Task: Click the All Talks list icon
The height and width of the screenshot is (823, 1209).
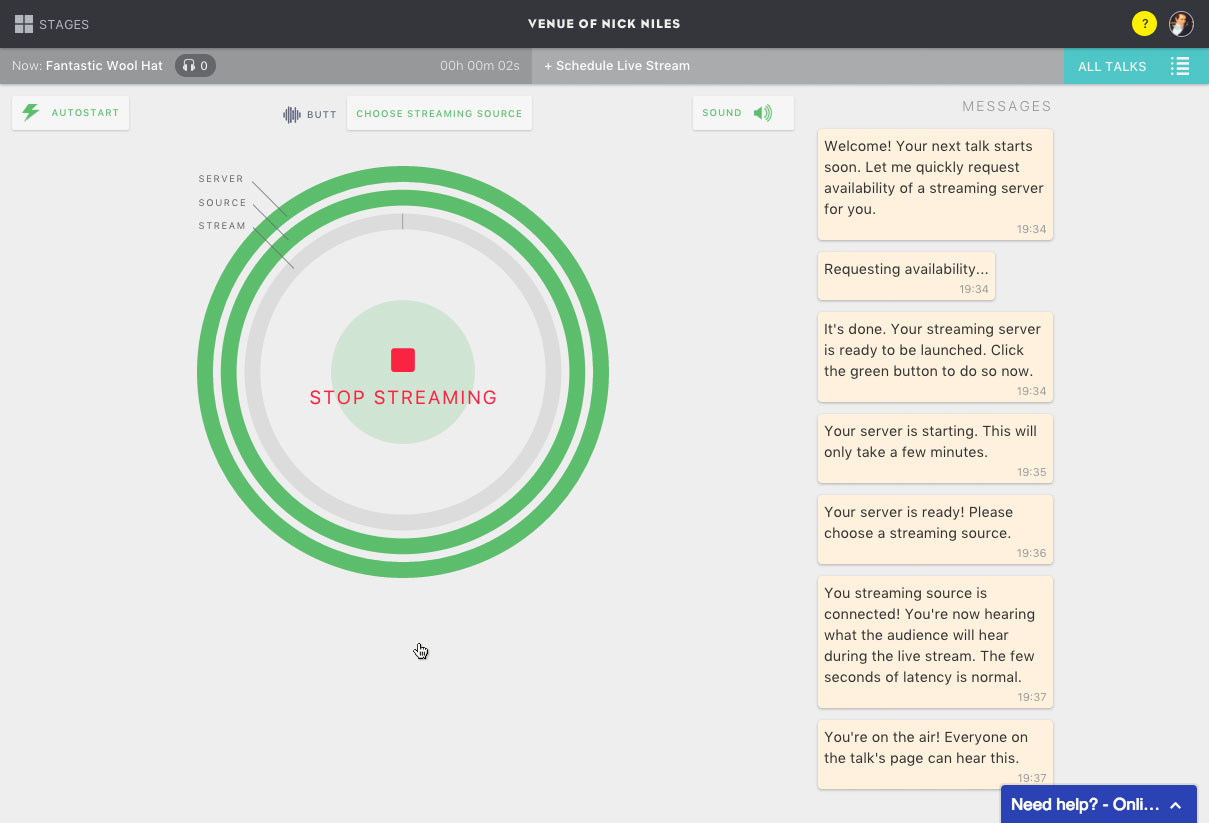Action: pyautogui.click(x=1180, y=66)
